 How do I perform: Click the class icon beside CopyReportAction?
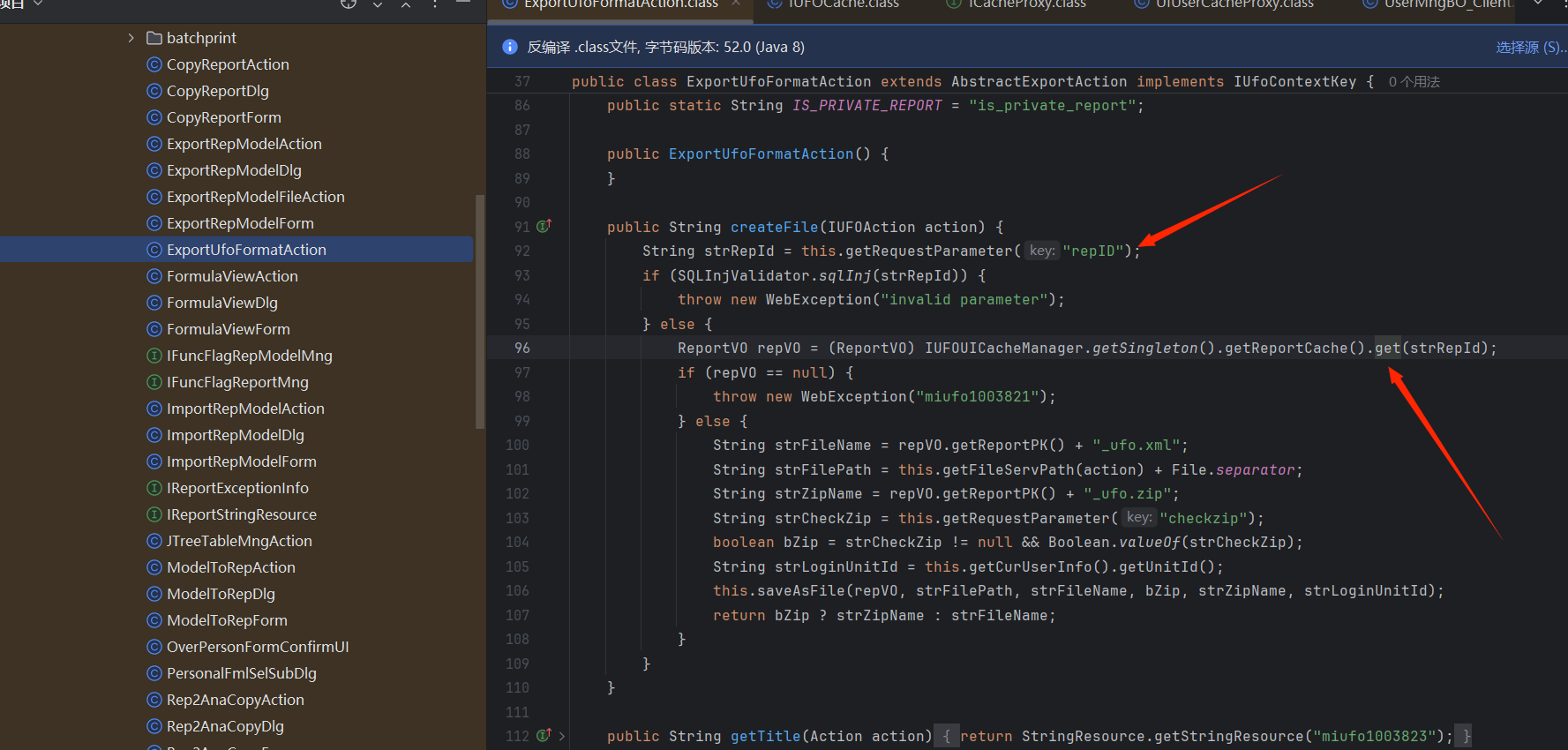[154, 64]
